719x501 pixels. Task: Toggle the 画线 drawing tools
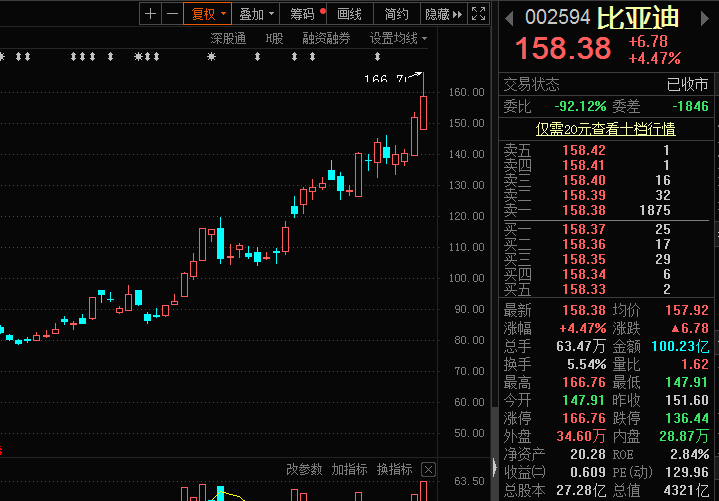pos(350,14)
